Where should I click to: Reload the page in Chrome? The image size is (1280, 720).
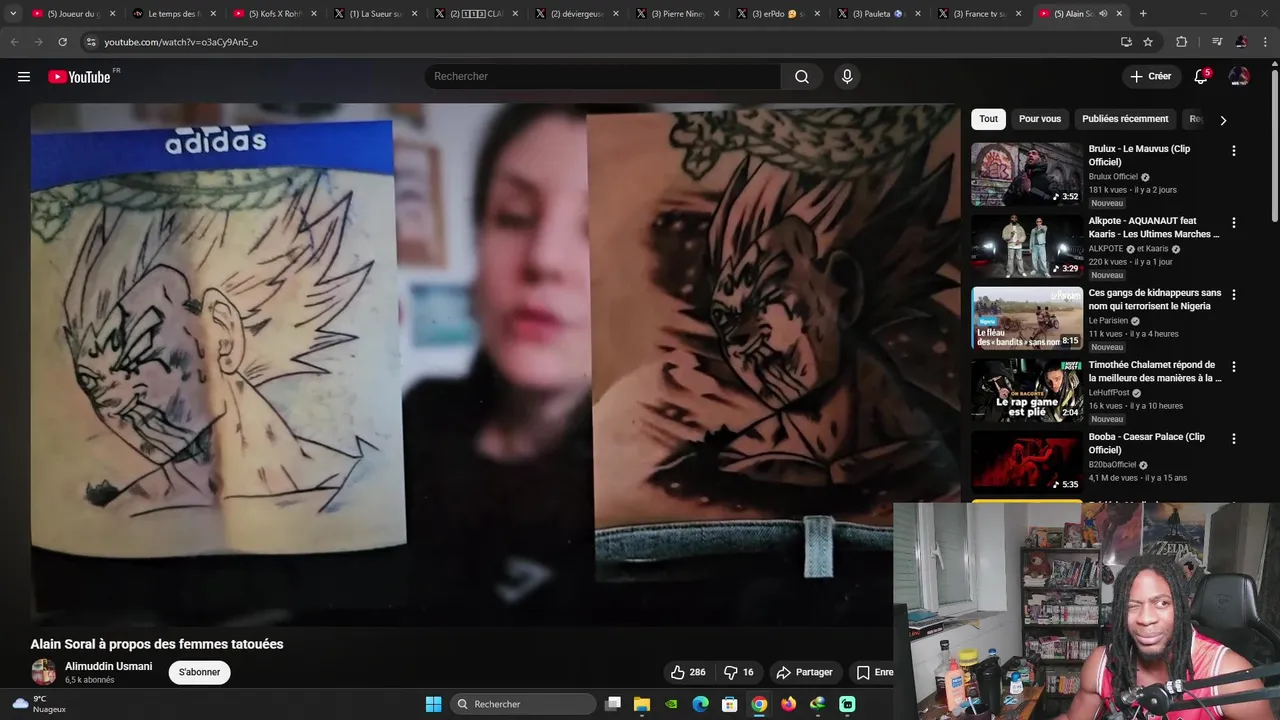pyautogui.click(x=62, y=42)
